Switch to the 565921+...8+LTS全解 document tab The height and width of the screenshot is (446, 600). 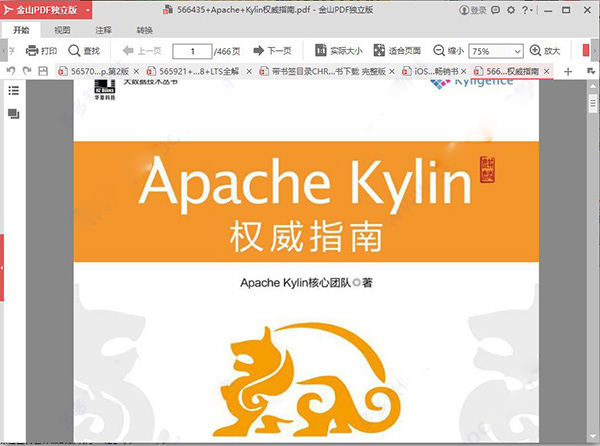(x=194, y=71)
